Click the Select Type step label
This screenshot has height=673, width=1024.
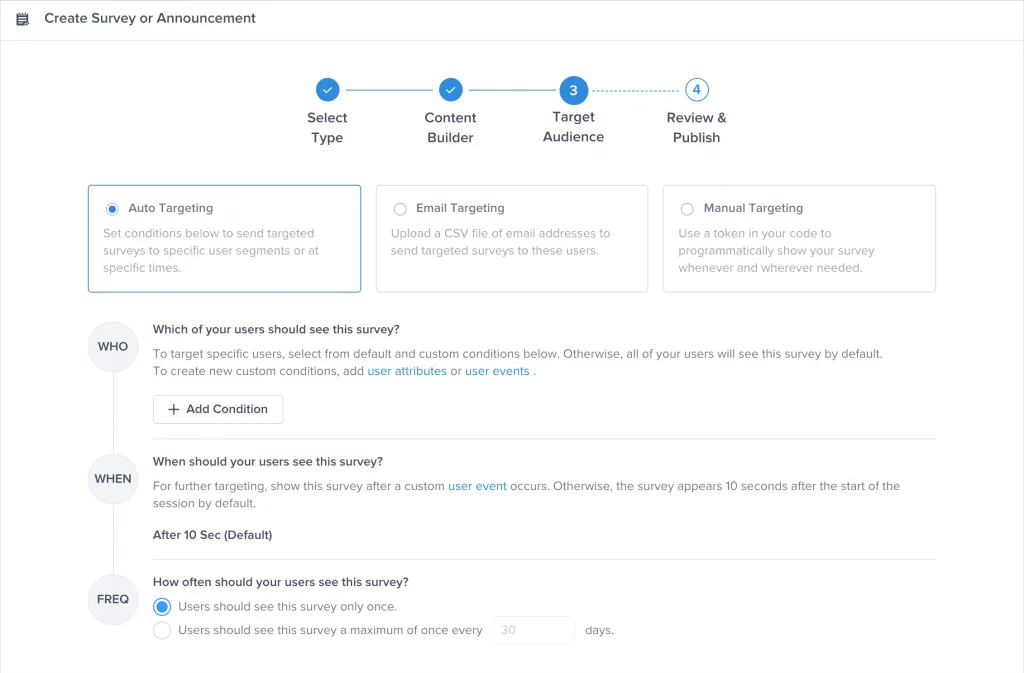pyautogui.click(x=327, y=127)
